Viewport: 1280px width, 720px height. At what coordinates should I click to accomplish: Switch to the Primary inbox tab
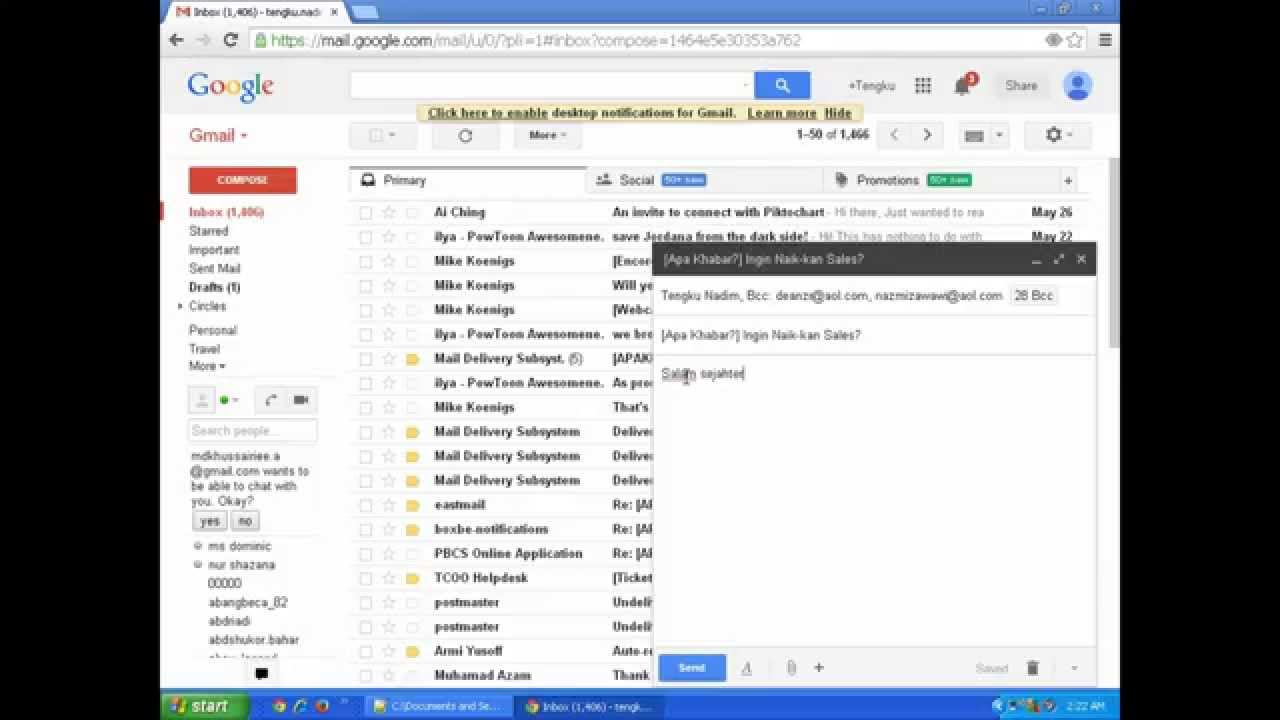pos(467,181)
